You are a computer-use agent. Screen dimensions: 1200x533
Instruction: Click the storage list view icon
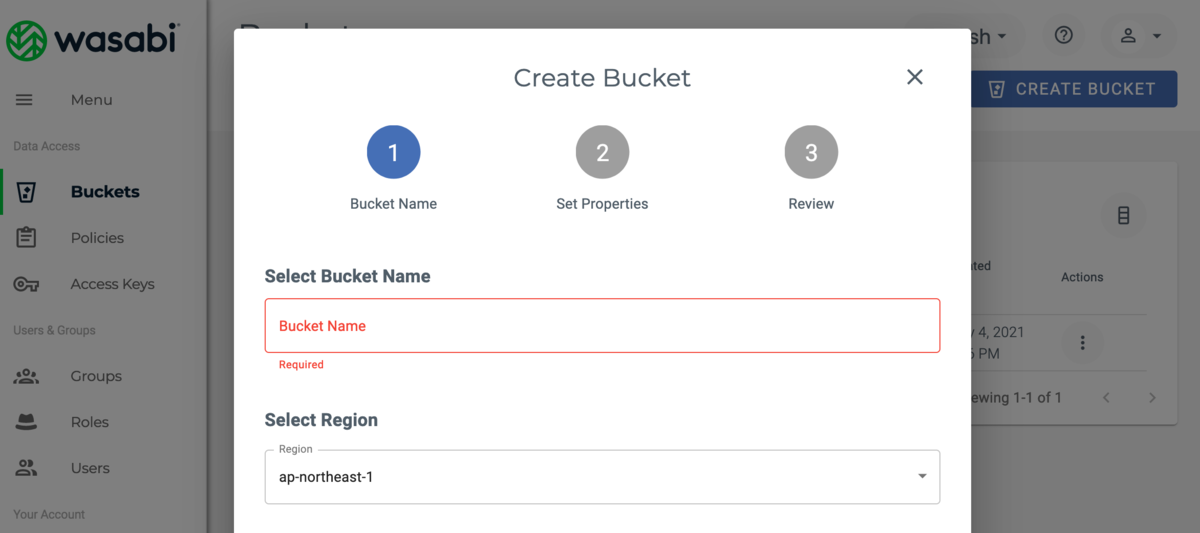(1123, 215)
